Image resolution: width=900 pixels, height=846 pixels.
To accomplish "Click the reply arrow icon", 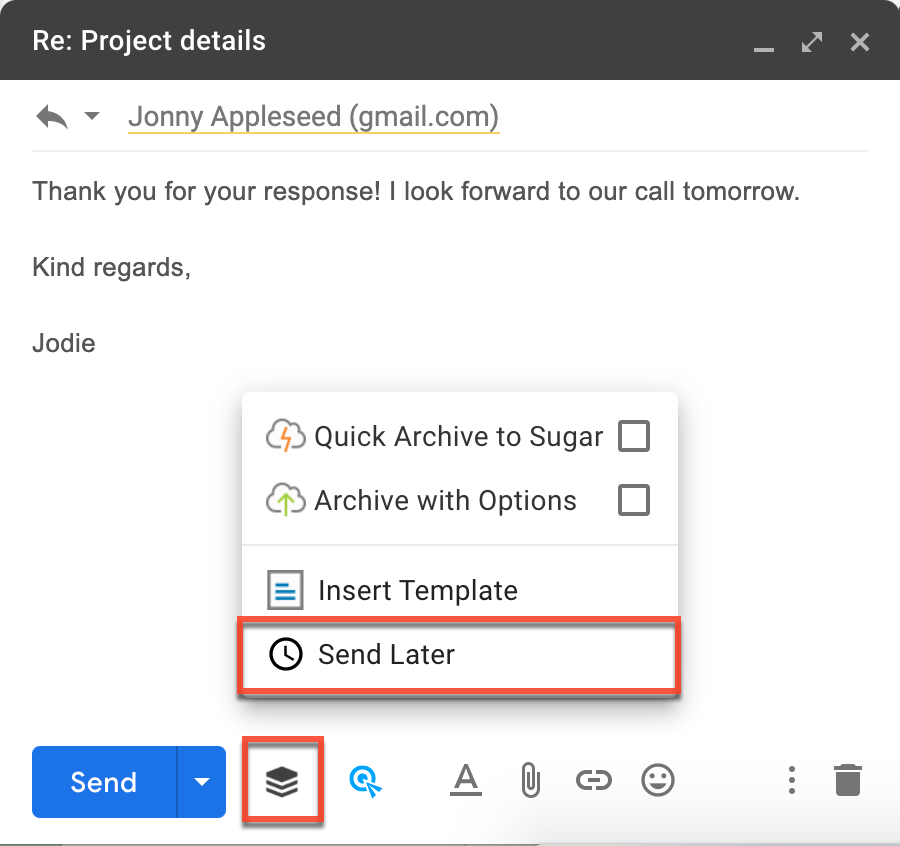I will (52, 117).
